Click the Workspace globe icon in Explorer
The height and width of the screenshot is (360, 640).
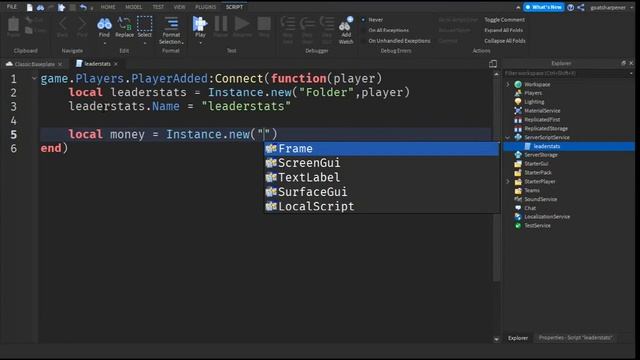(518, 84)
